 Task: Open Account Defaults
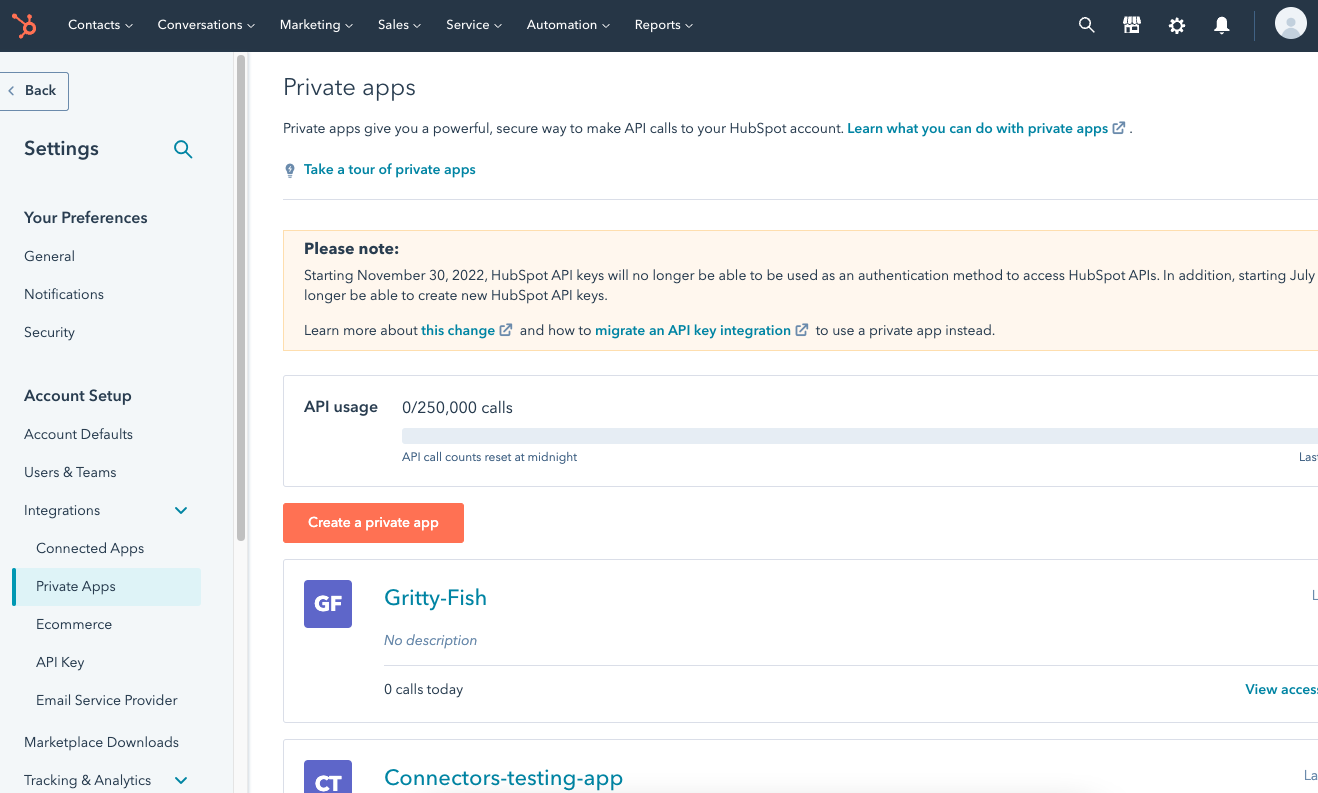78,434
